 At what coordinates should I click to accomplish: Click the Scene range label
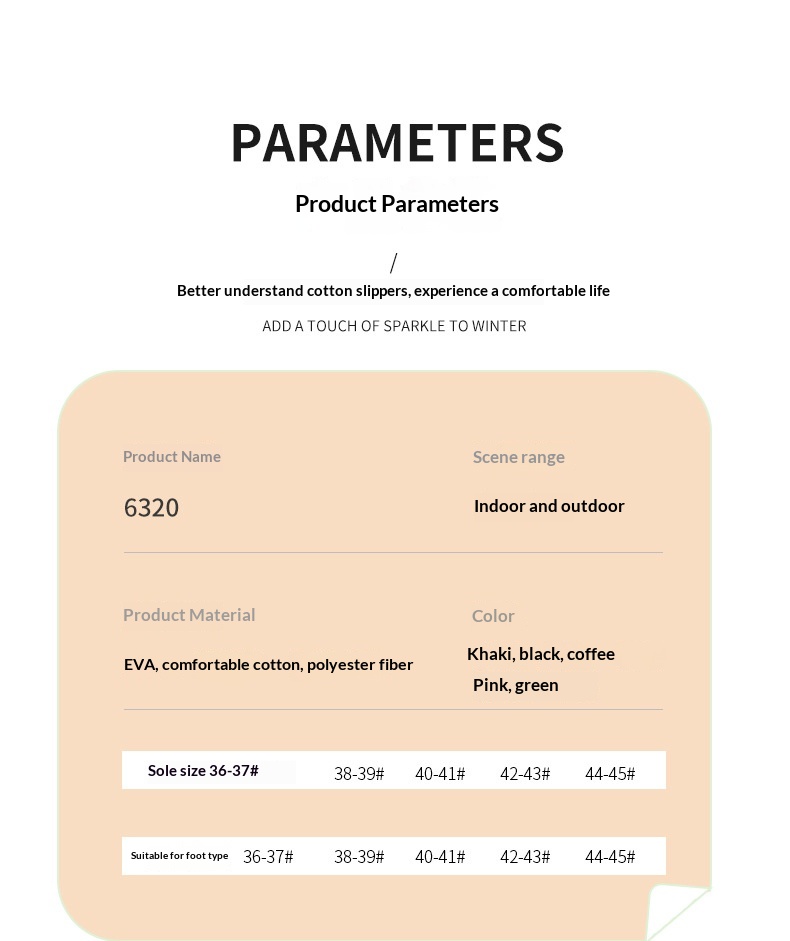518,457
